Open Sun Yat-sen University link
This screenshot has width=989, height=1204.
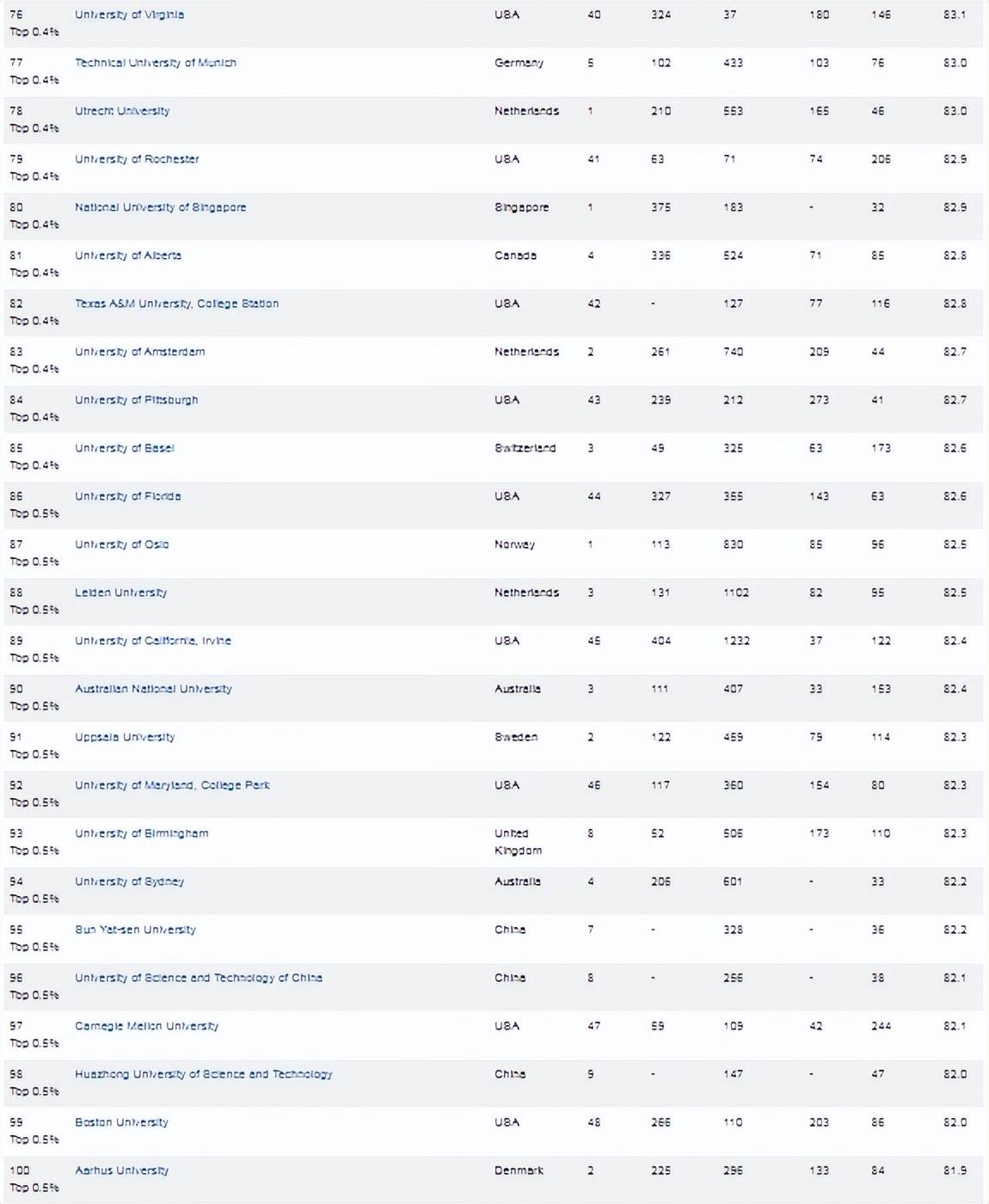click(x=135, y=930)
